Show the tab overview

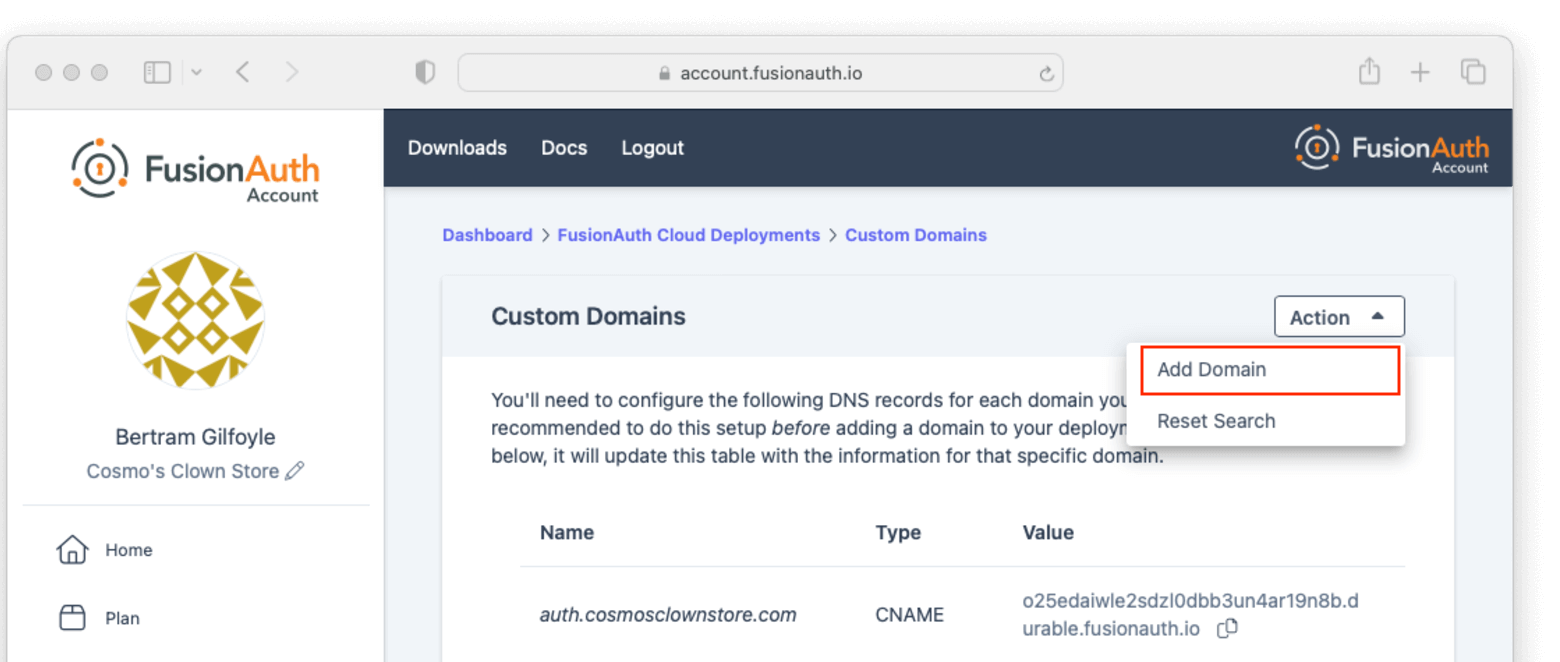[1473, 71]
